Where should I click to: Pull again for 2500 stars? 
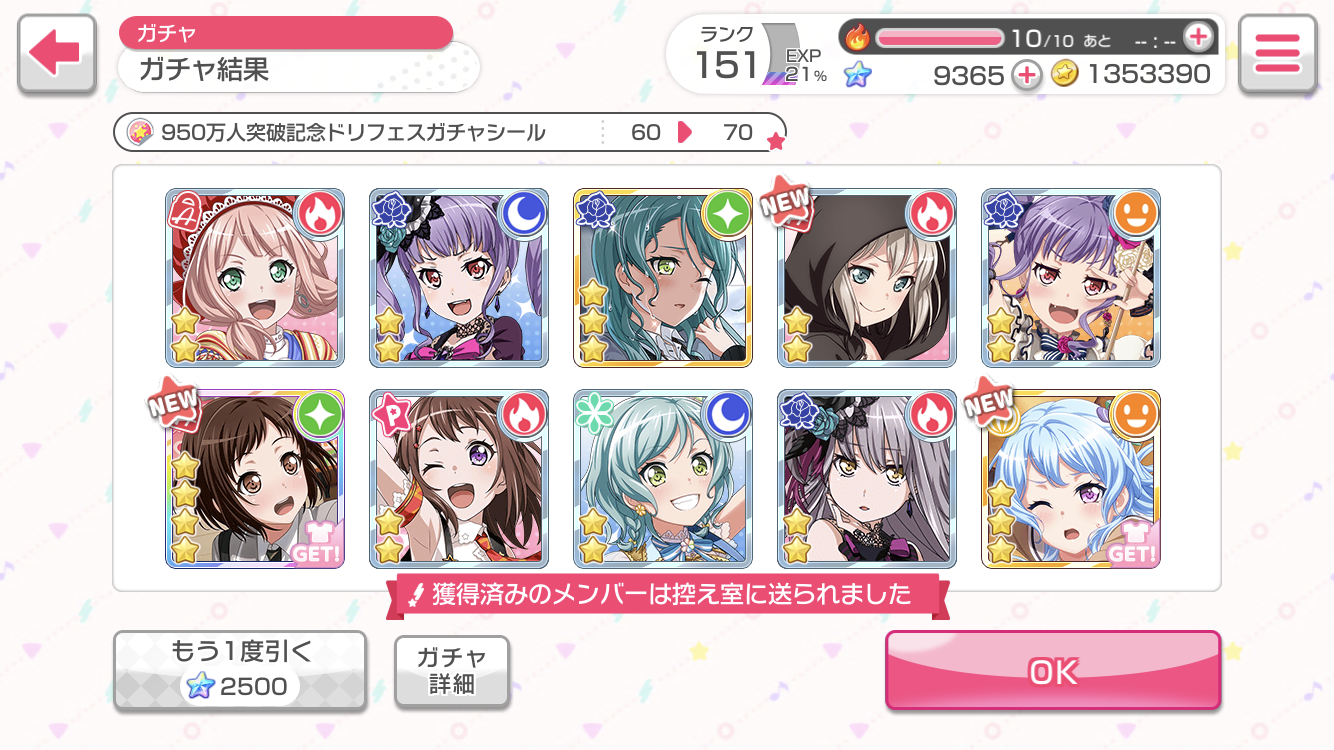pyautogui.click(x=240, y=671)
